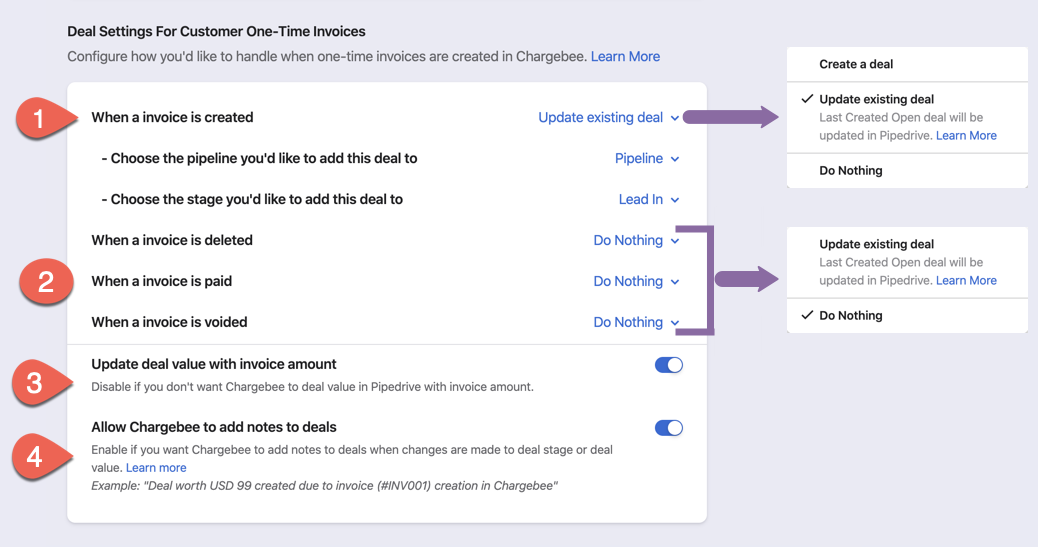
Task: Pick Update existing deal in lower menu
Action: [x=876, y=244]
